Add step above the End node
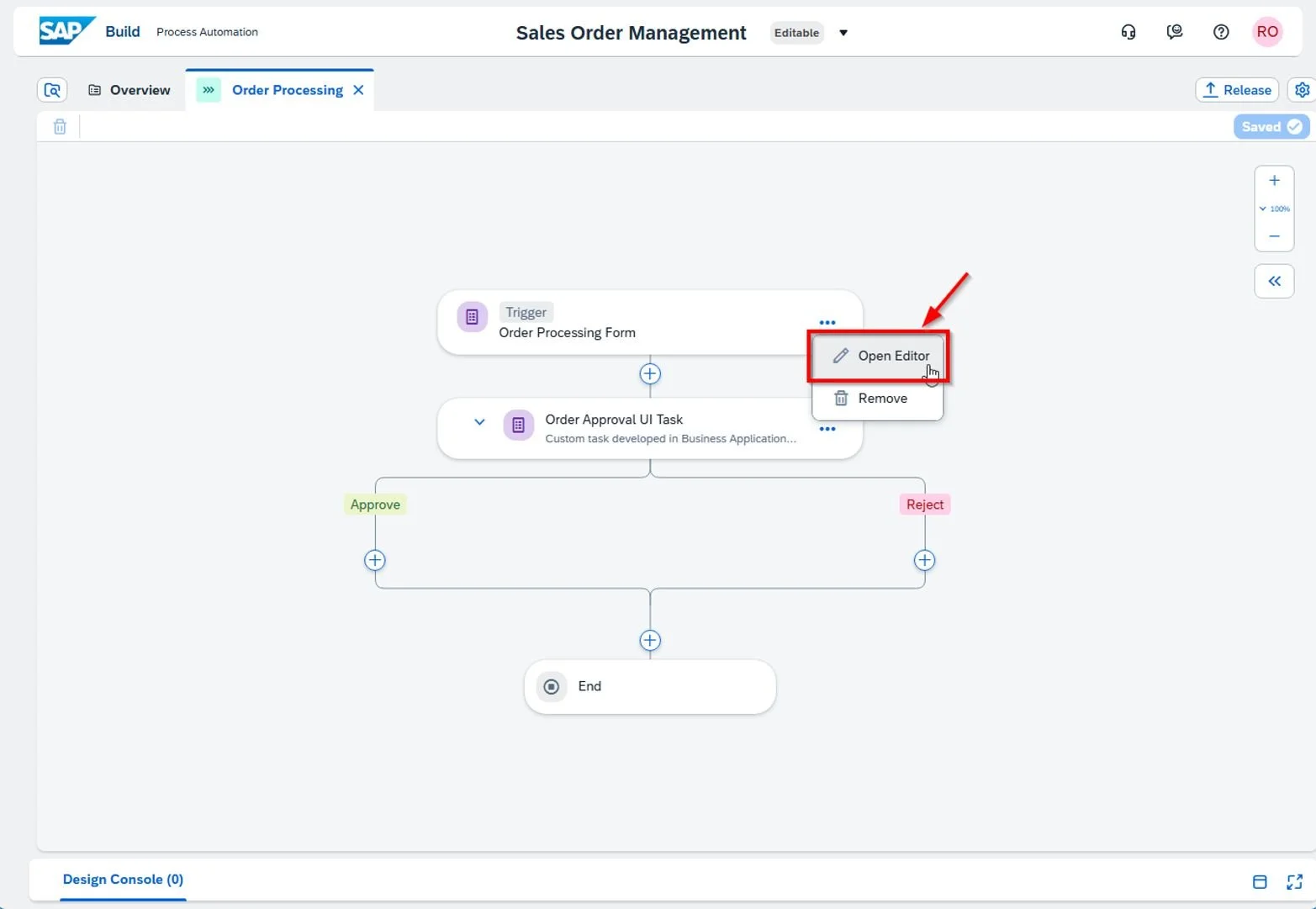This screenshot has width=1316, height=909. (650, 641)
